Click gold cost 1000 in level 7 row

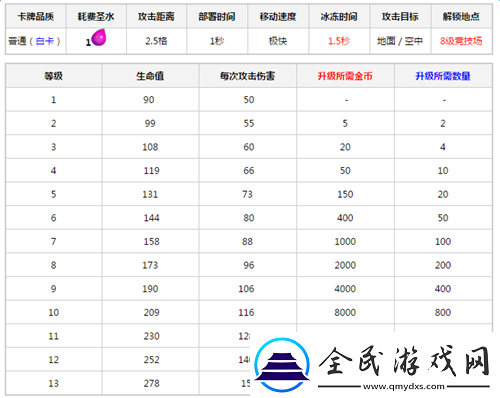345,242
